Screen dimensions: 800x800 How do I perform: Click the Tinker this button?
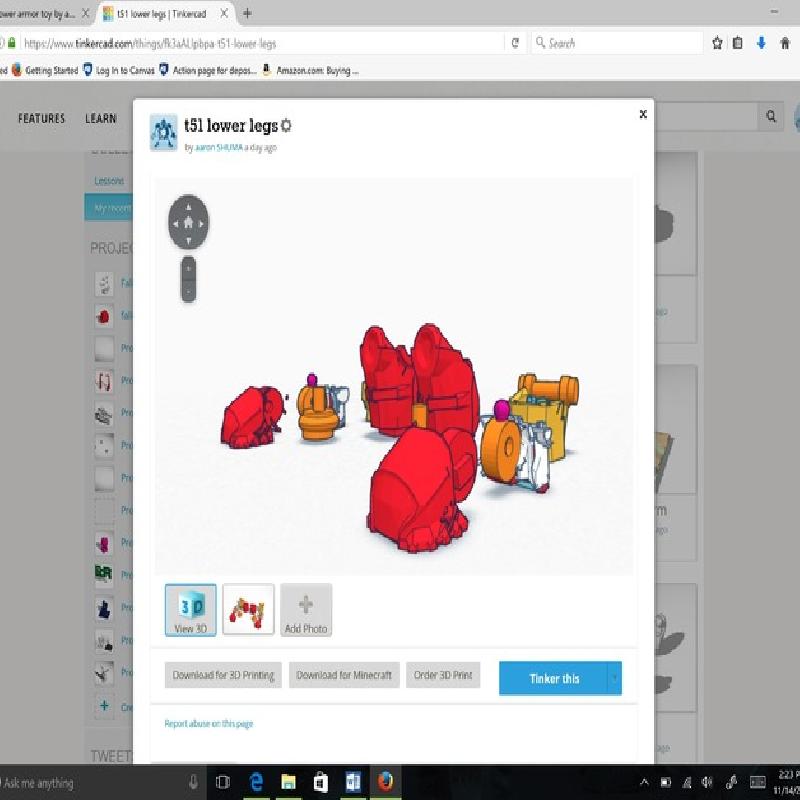554,679
